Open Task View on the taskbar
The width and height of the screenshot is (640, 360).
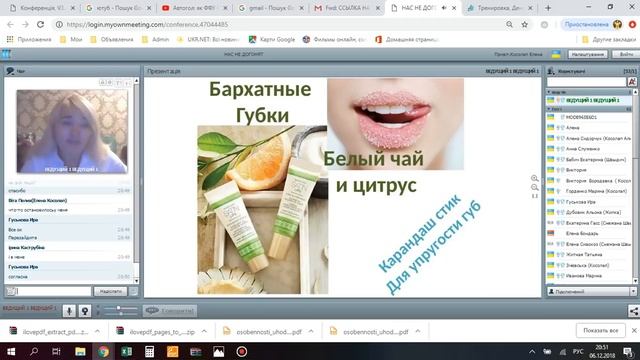pyautogui.click(x=56, y=351)
